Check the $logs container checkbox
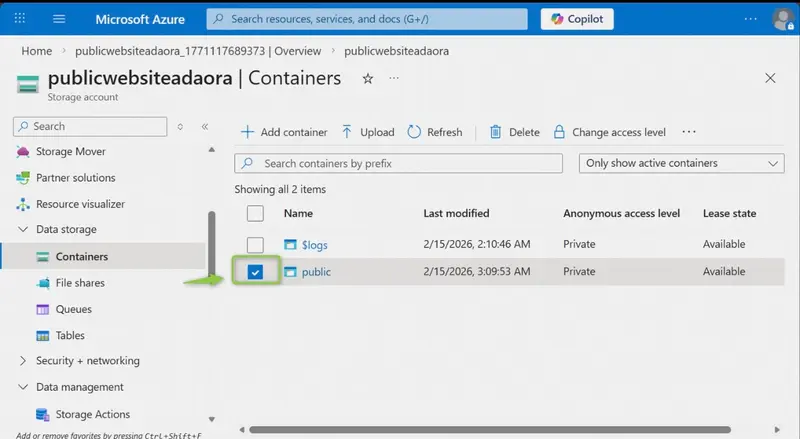800x439 pixels. coord(255,245)
